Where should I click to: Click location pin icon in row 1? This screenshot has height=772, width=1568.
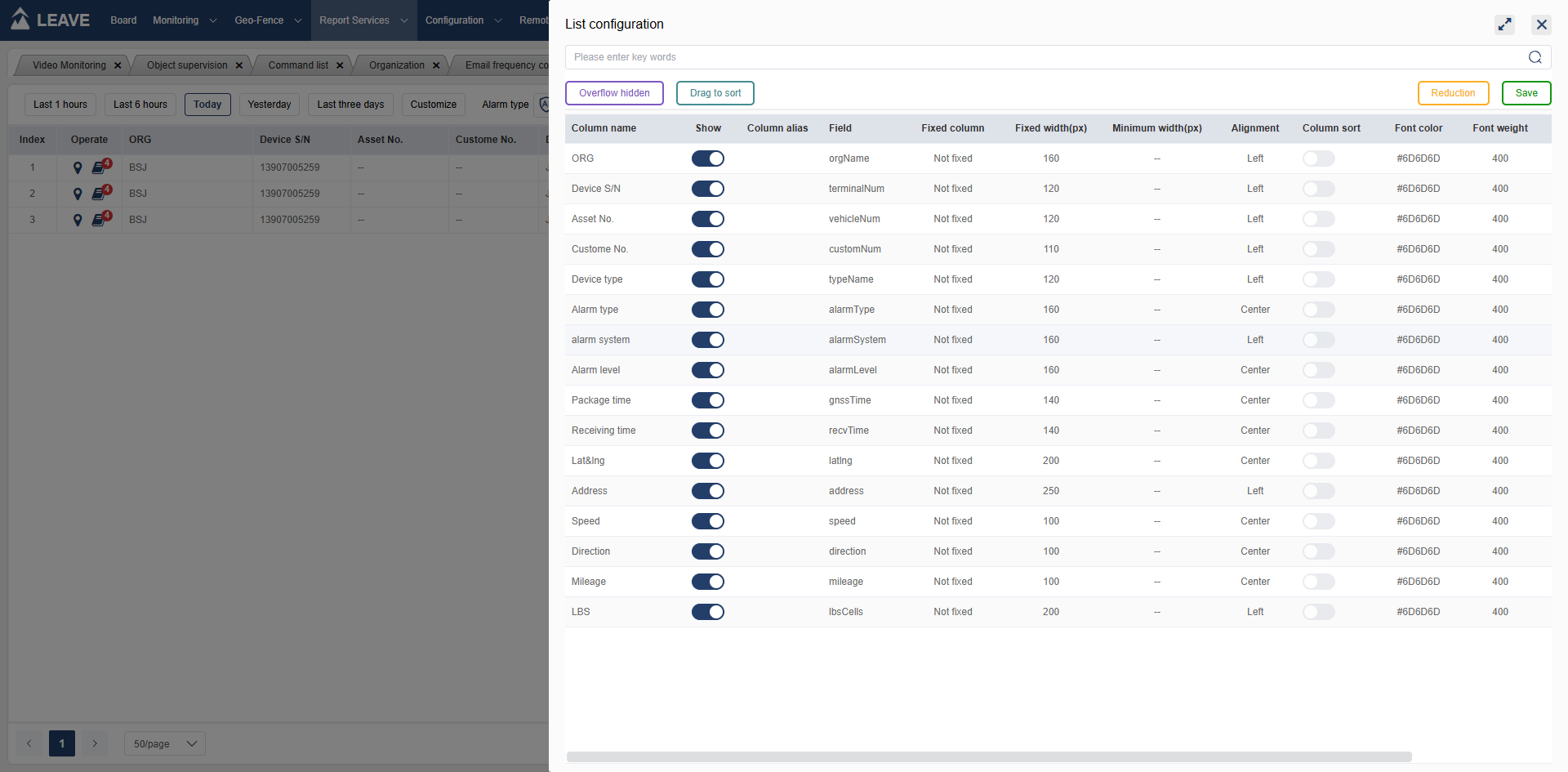click(78, 167)
